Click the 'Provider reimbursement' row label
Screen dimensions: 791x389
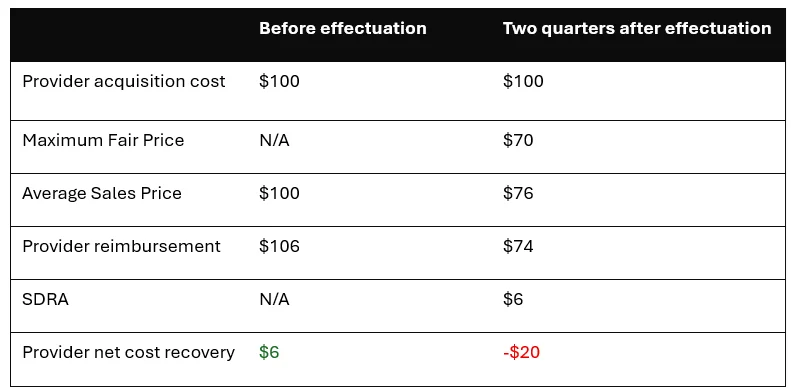122,246
